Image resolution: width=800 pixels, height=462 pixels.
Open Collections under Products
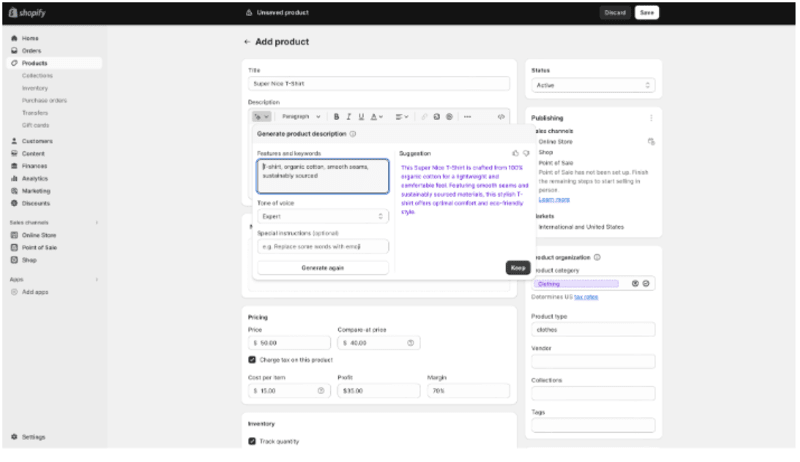click(37, 76)
